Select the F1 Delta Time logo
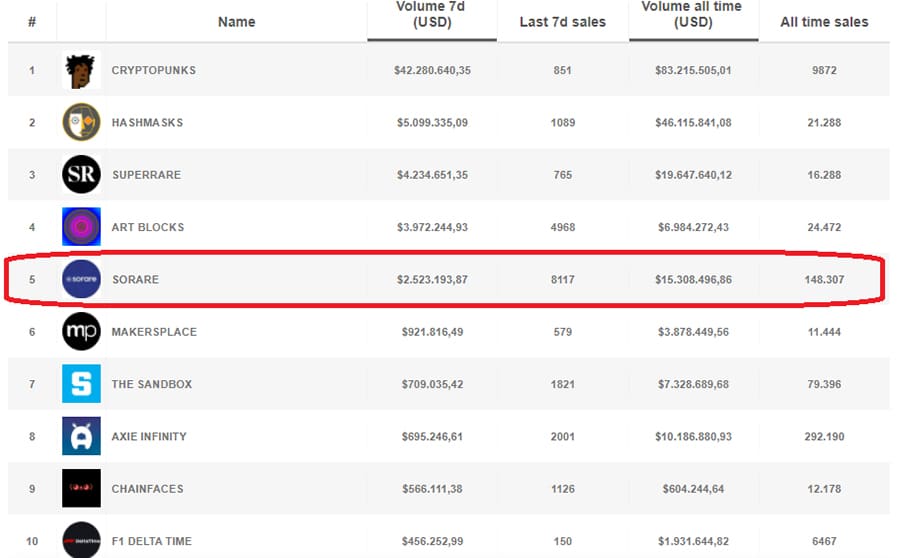The height and width of the screenshot is (558, 900). [x=81, y=540]
